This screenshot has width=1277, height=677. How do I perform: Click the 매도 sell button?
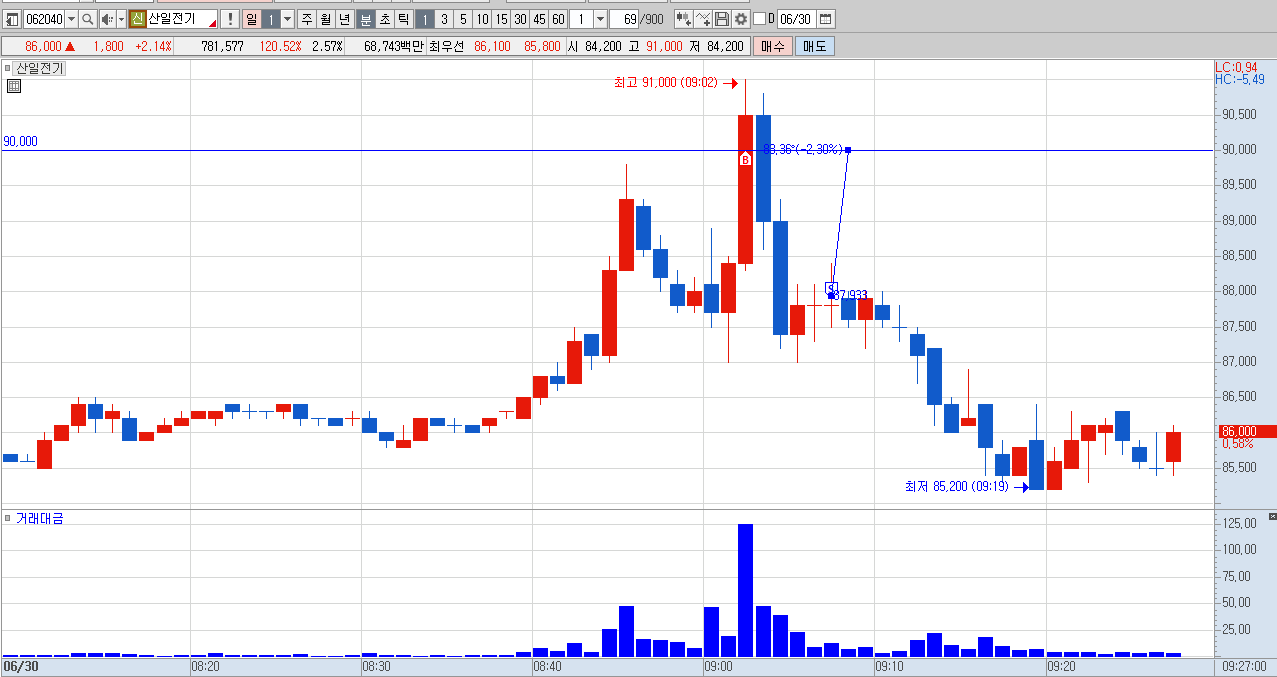tap(815, 46)
